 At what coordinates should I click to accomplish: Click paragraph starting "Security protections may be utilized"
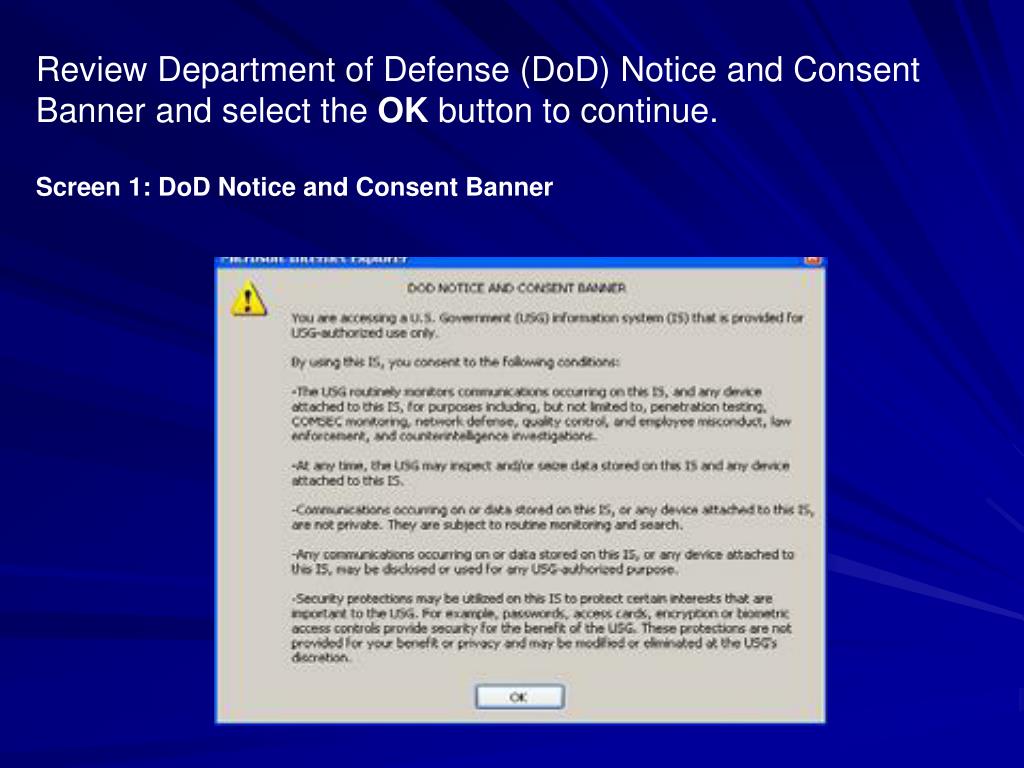pyautogui.click(x=541, y=628)
